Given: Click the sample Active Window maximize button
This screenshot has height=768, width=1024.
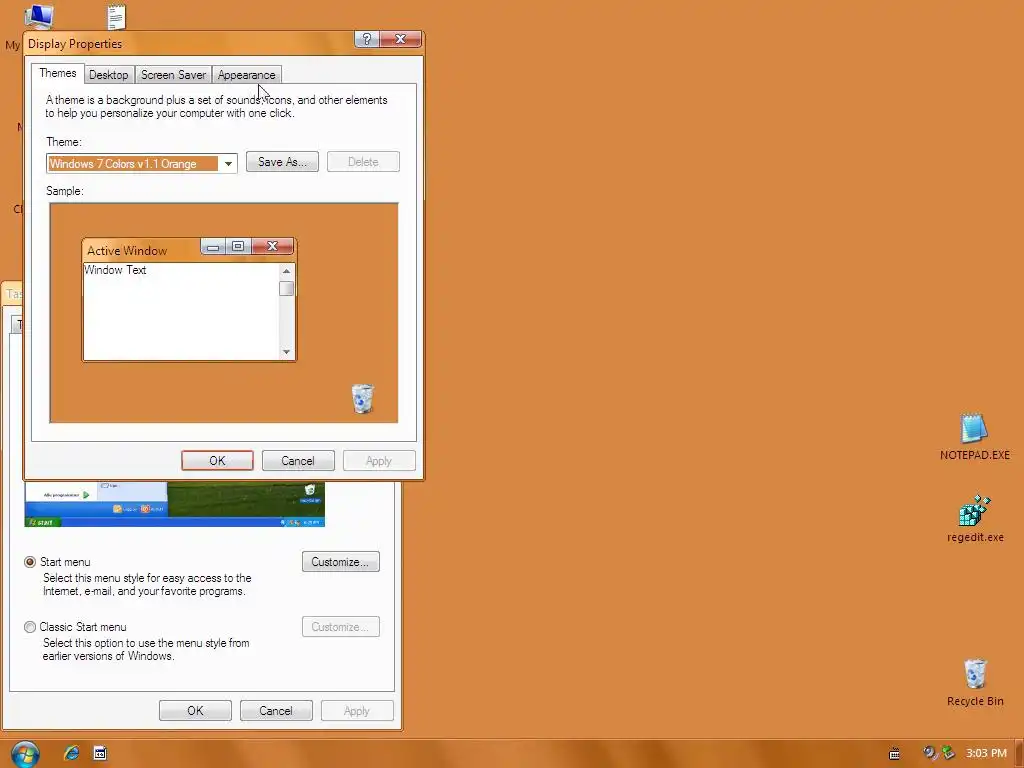Looking at the screenshot, I should coord(238,246).
